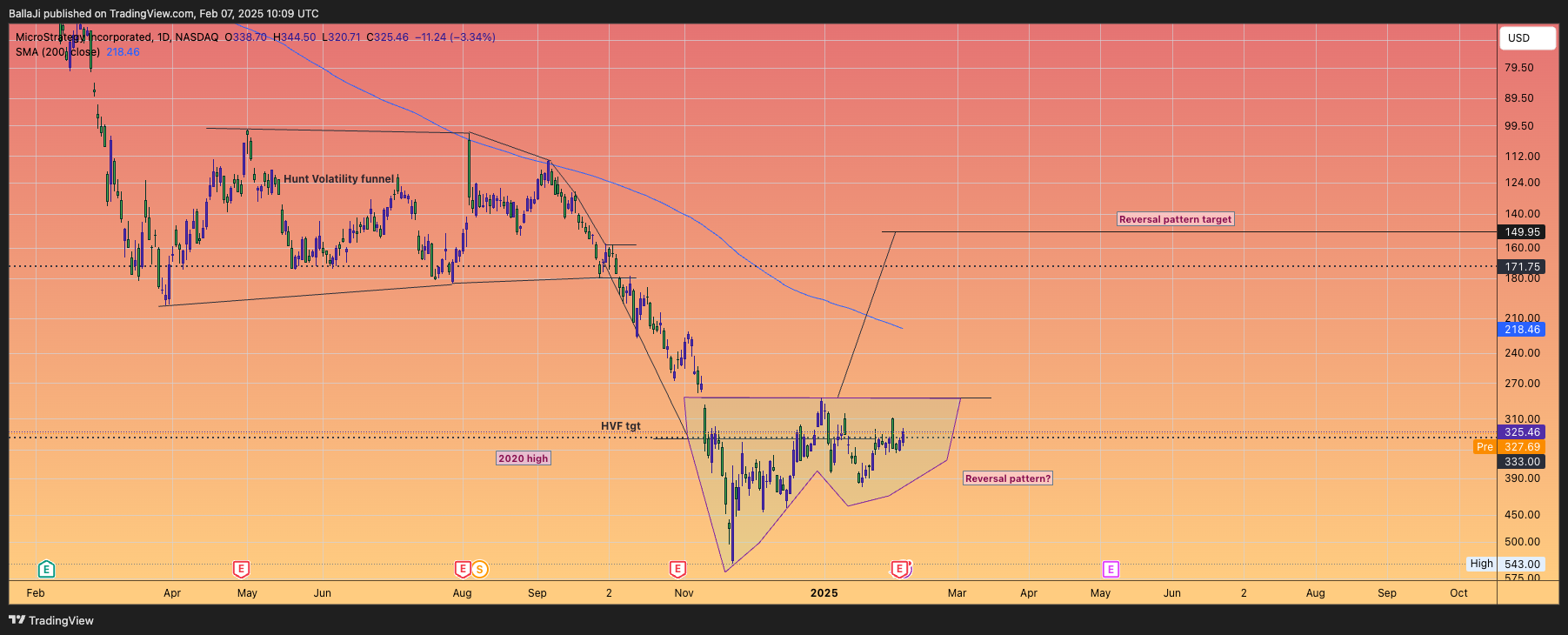
Task: Click the blue 218.46 SMA price label
Action: click(x=1522, y=330)
